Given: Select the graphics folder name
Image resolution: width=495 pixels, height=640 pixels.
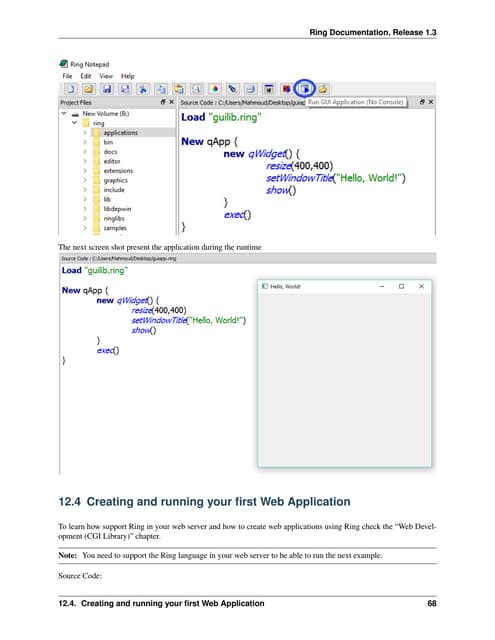Looking at the screenshot, I should [x=115, y=180].
